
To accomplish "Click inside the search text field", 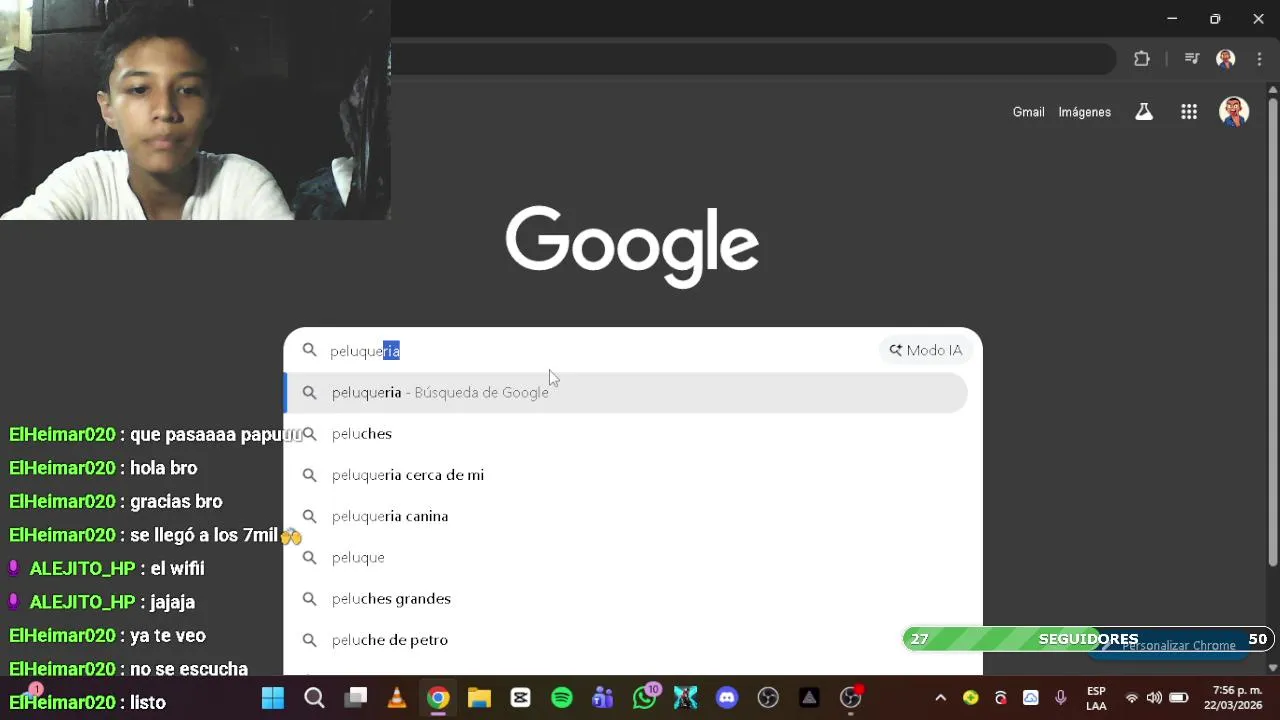I will [600, 350].
